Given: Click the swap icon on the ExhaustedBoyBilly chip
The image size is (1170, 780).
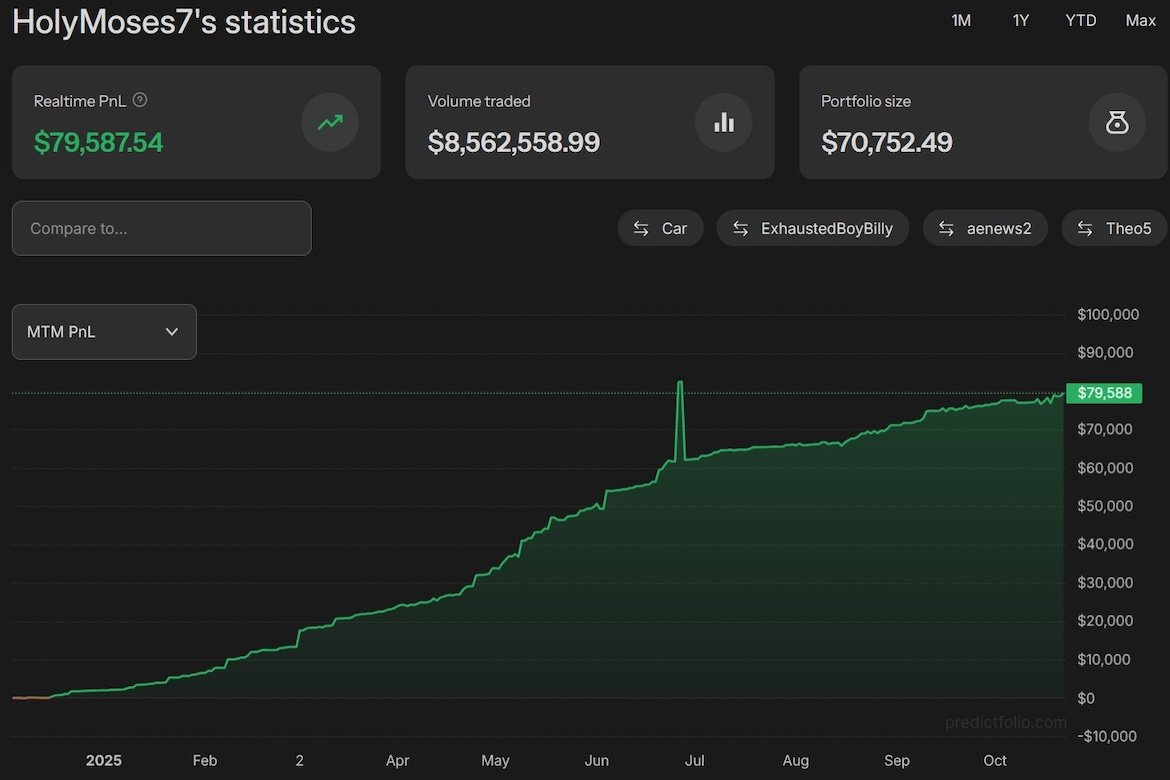Looking at the screenshot, I should pyautogui.click(x=740, y=228).
